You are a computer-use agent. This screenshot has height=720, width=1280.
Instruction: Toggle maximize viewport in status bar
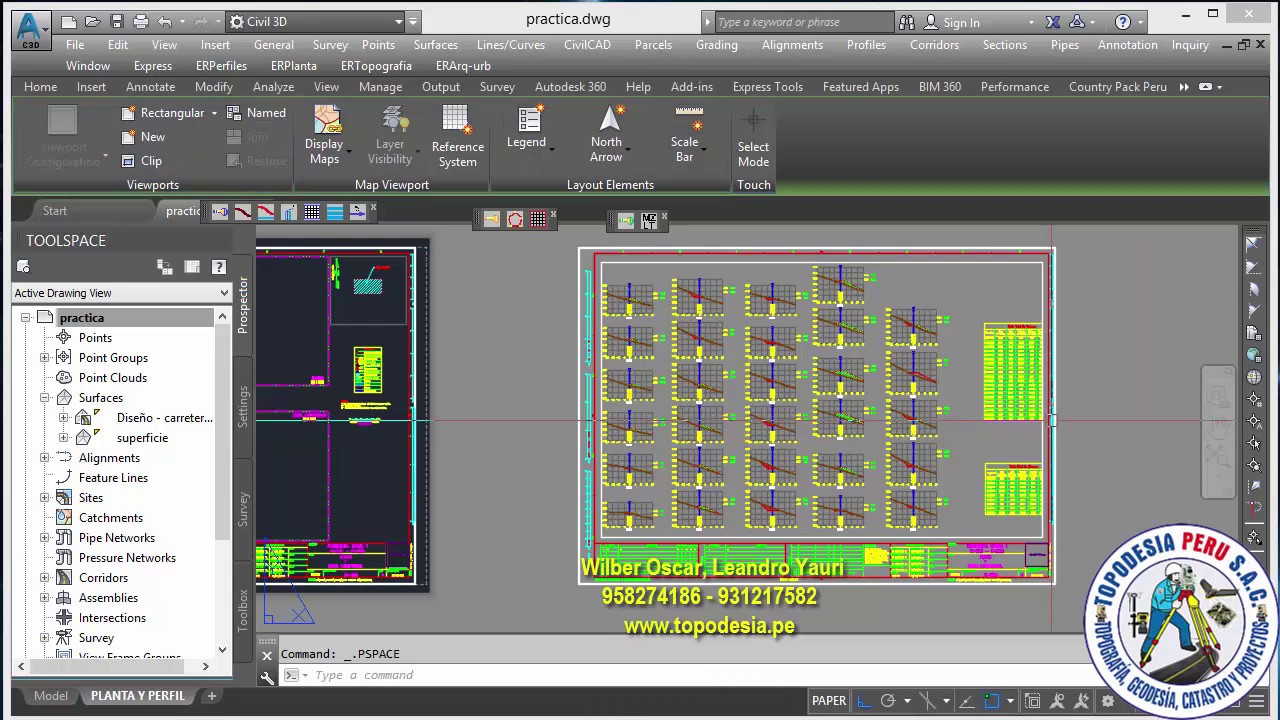point(1033,701)
